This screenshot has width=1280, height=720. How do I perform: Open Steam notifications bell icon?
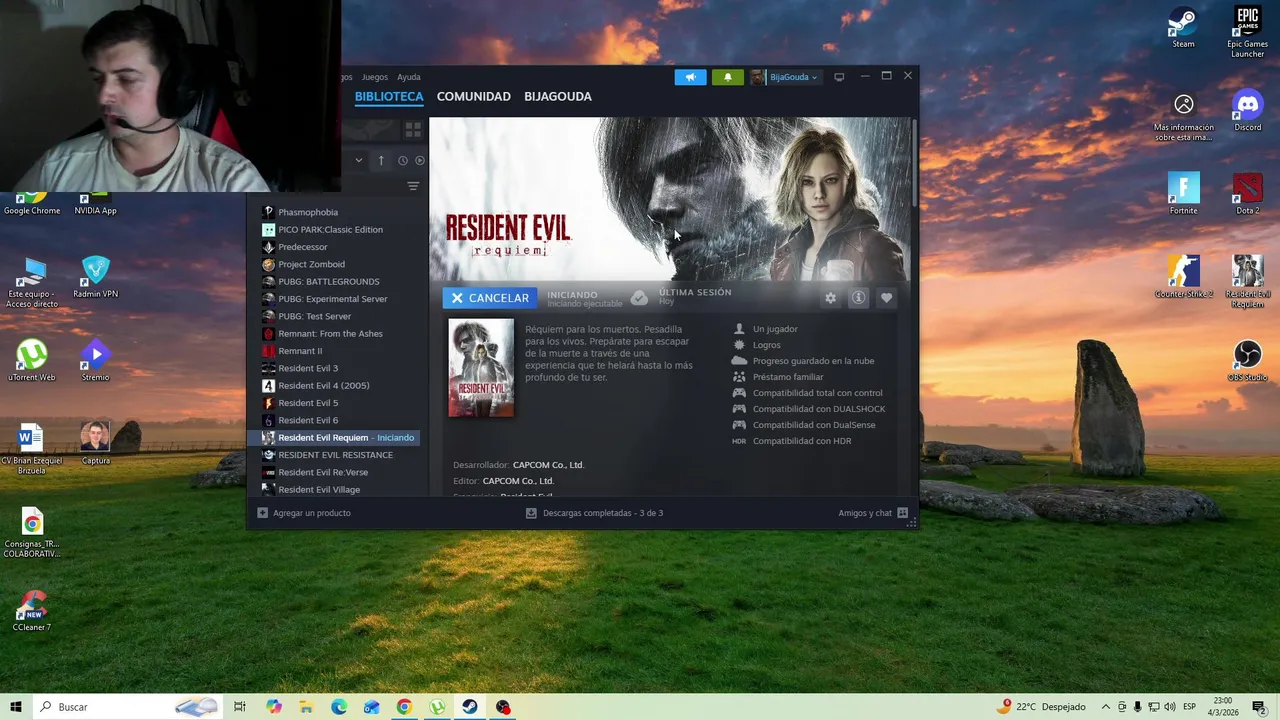click(x=727, y=77)
